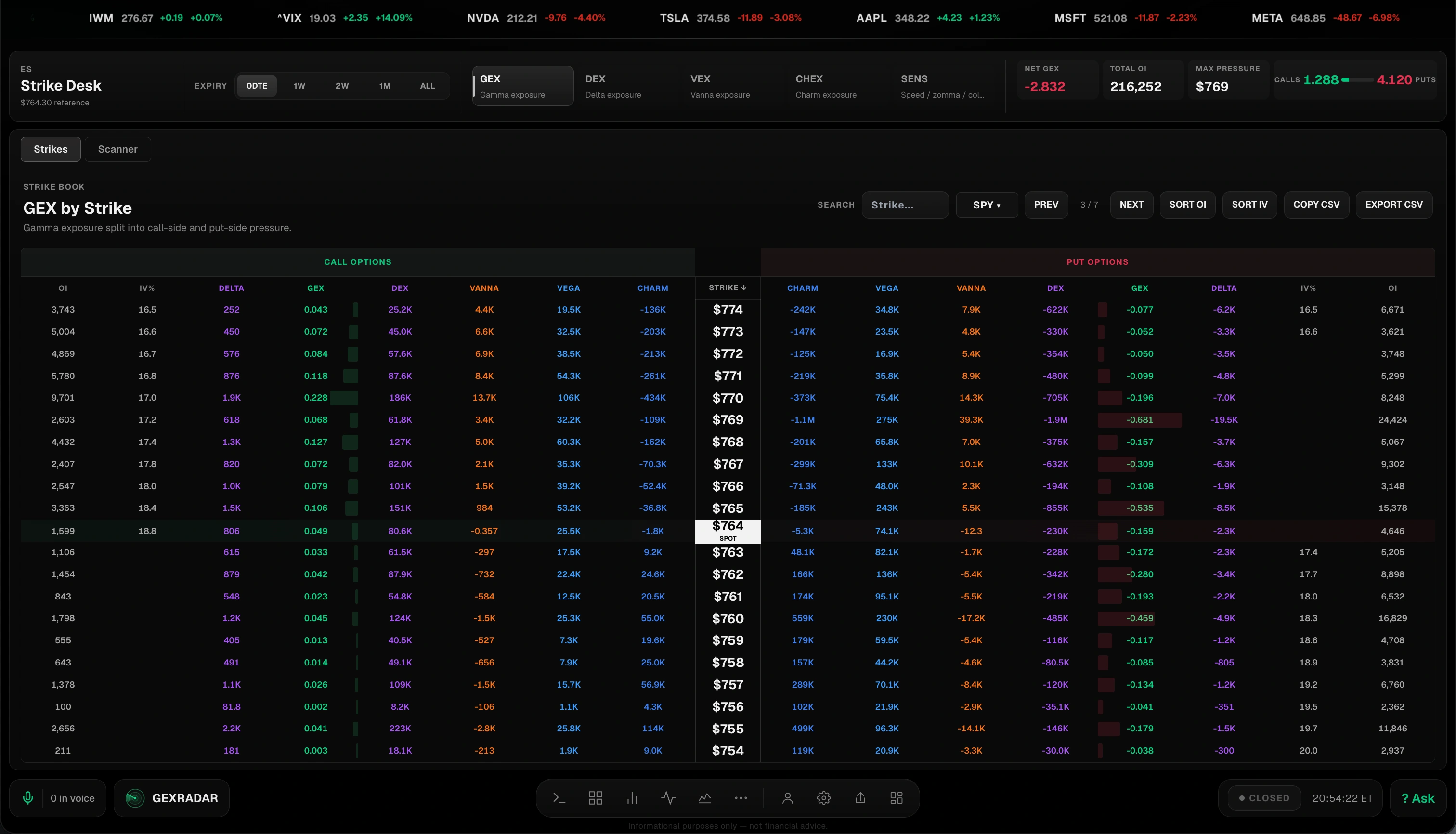Select the 2W expiry option
1456x834 pixels.
342,86
